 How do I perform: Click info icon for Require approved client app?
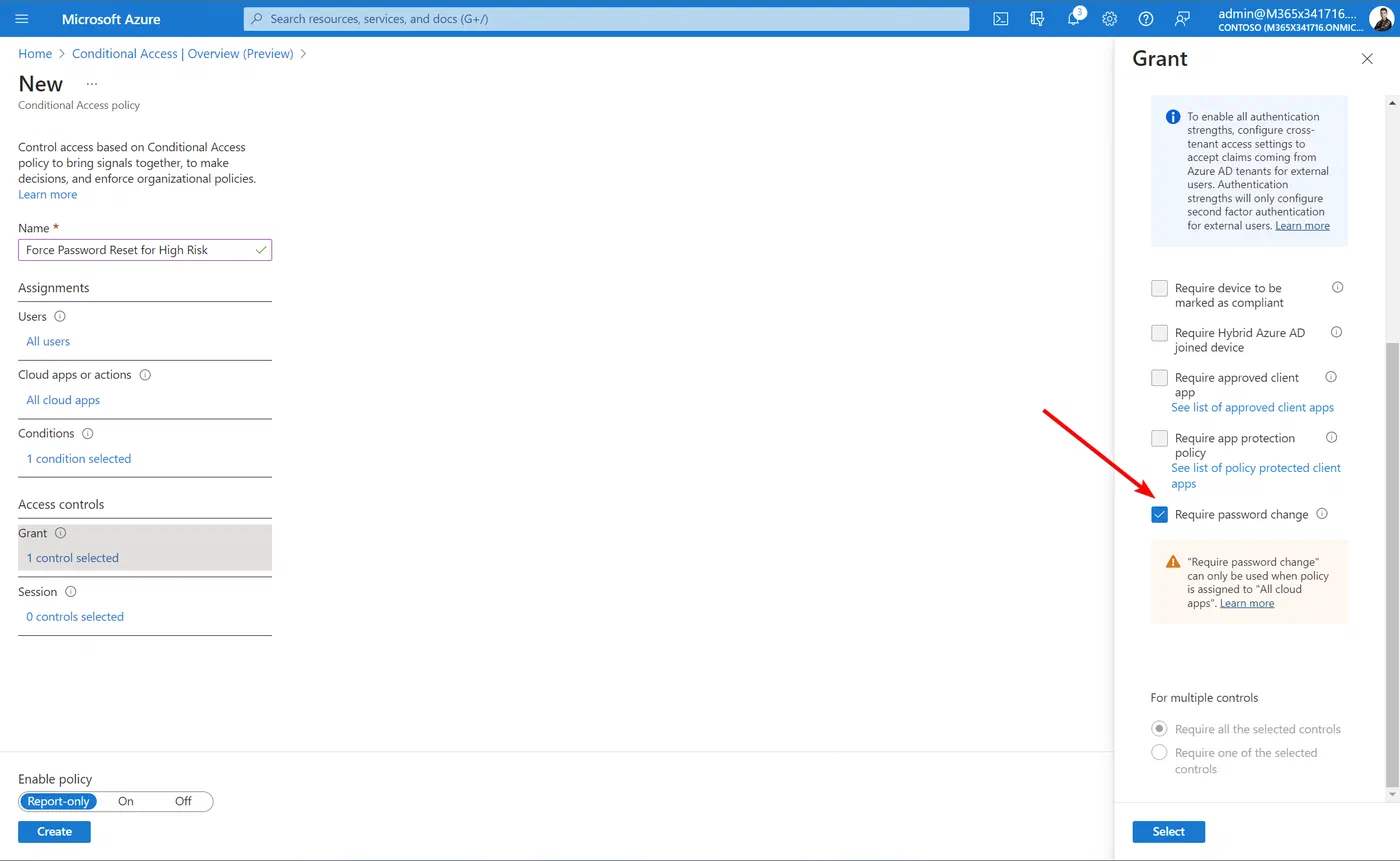pos(1331,377)
